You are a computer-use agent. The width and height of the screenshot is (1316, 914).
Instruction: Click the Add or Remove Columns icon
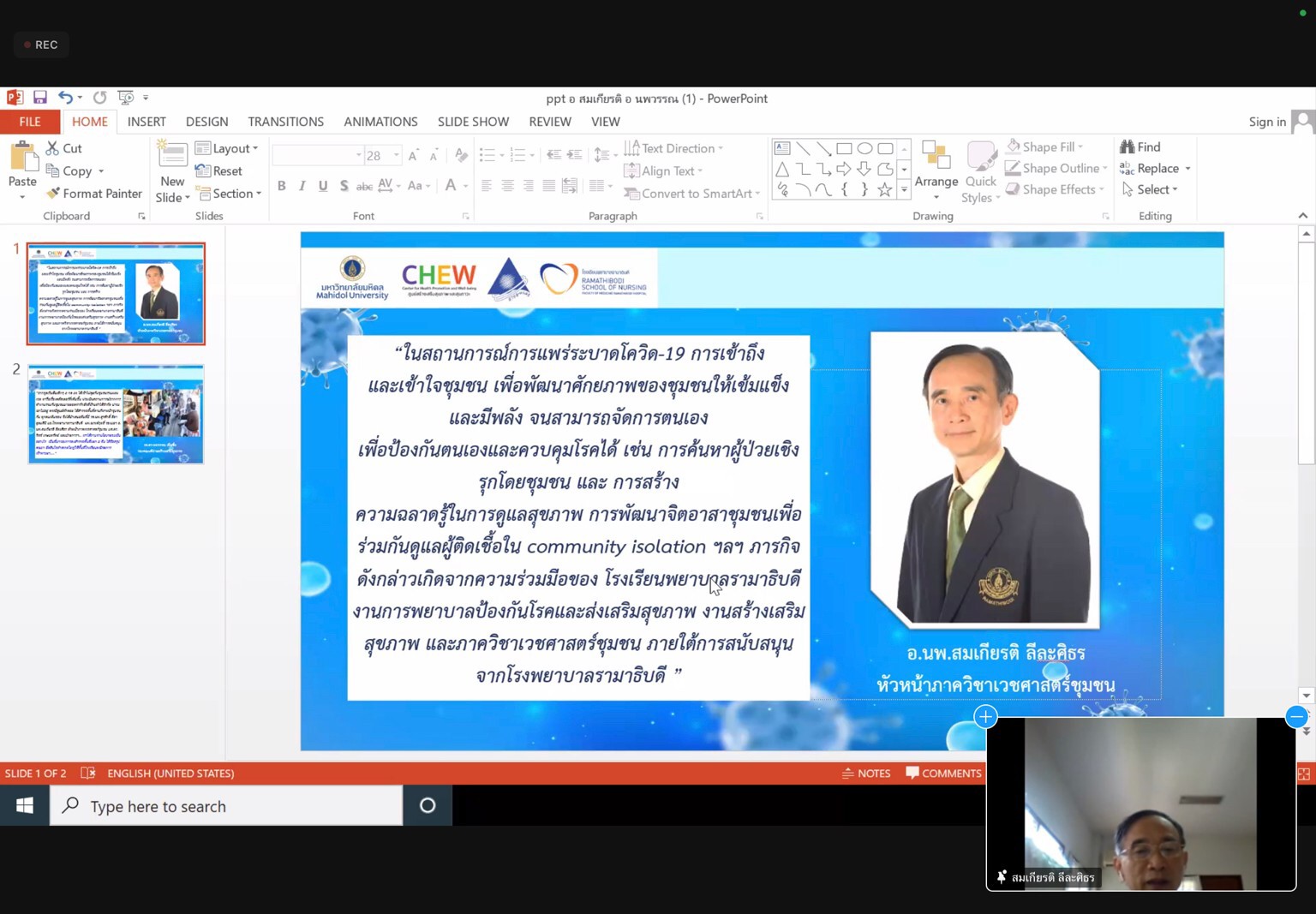point(596,186)
